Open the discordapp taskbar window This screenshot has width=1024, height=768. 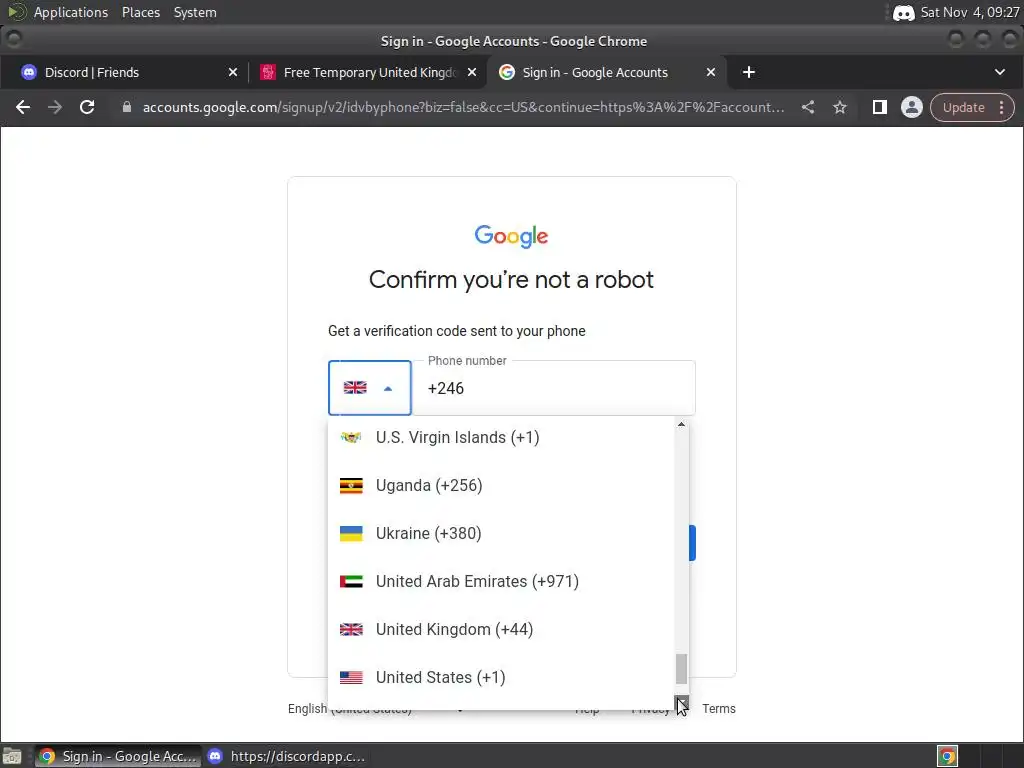[x=286, y=756]
